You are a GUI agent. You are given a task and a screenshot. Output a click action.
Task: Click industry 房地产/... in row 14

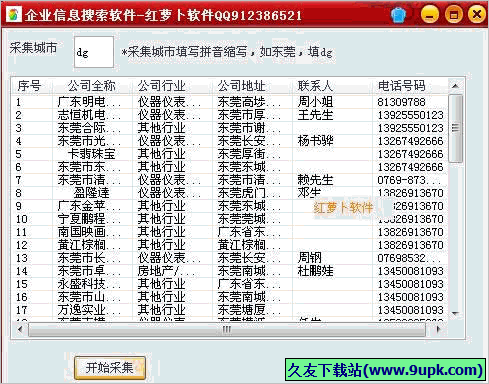click(x=167, y=271)
